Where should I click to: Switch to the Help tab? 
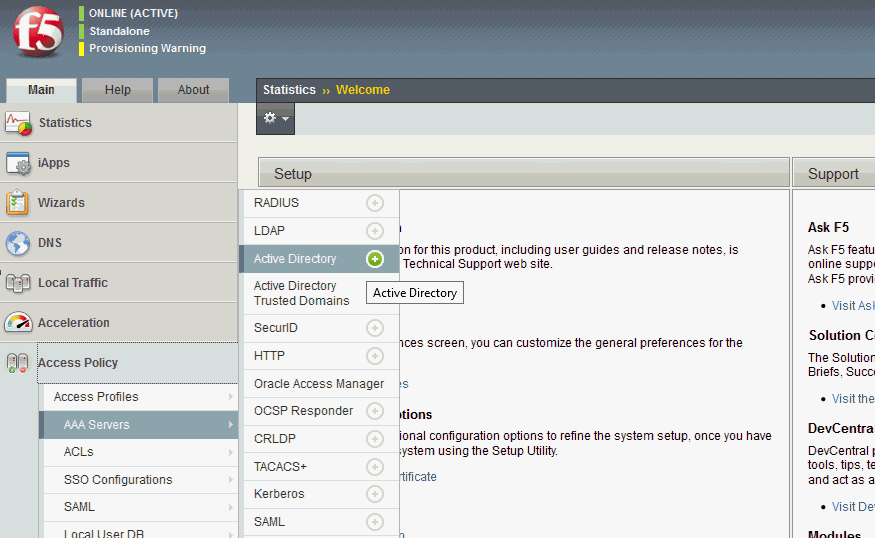[118, 90]
